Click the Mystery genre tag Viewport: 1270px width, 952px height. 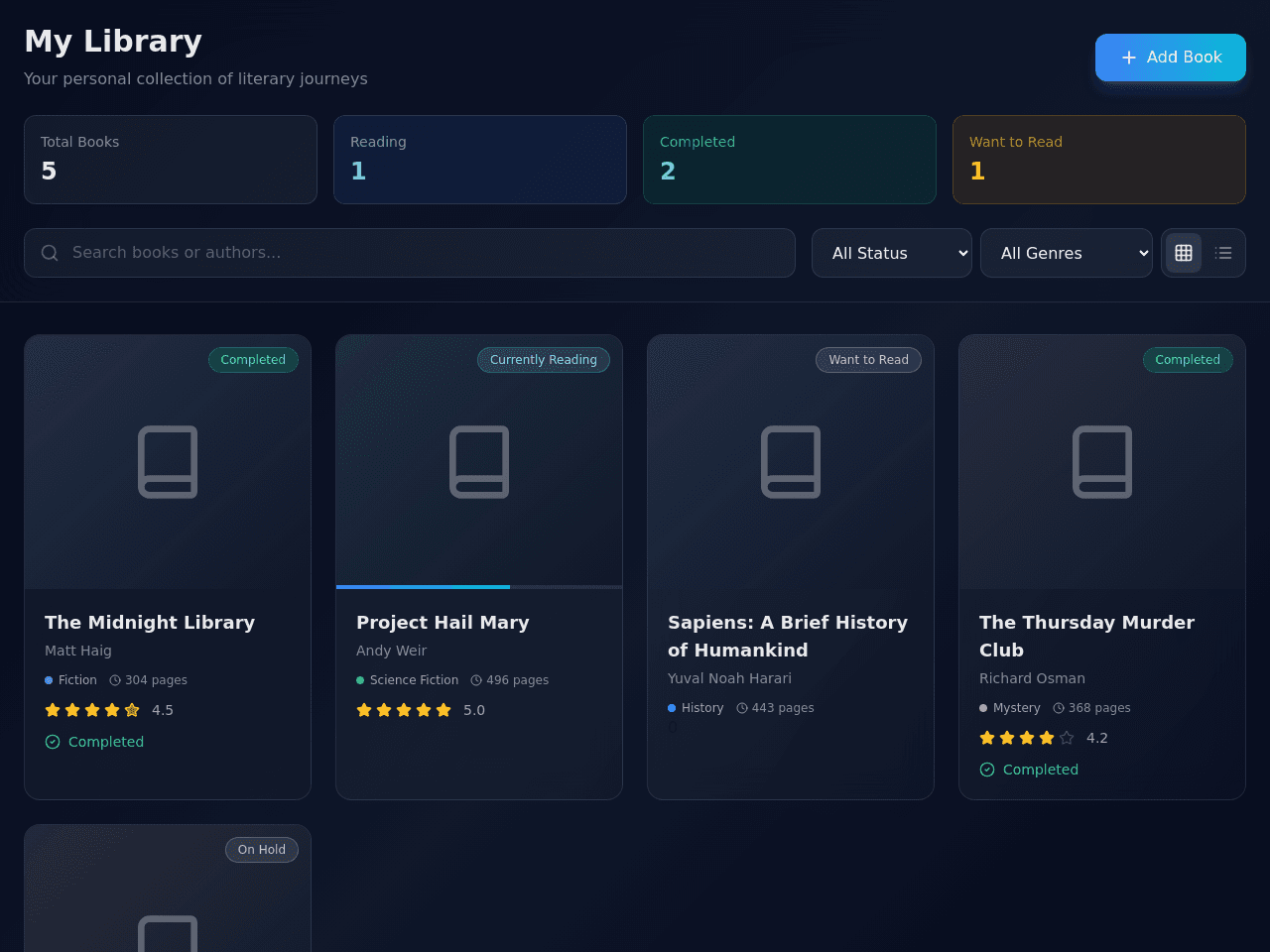pyautogui.click(x=1010, y=708)
